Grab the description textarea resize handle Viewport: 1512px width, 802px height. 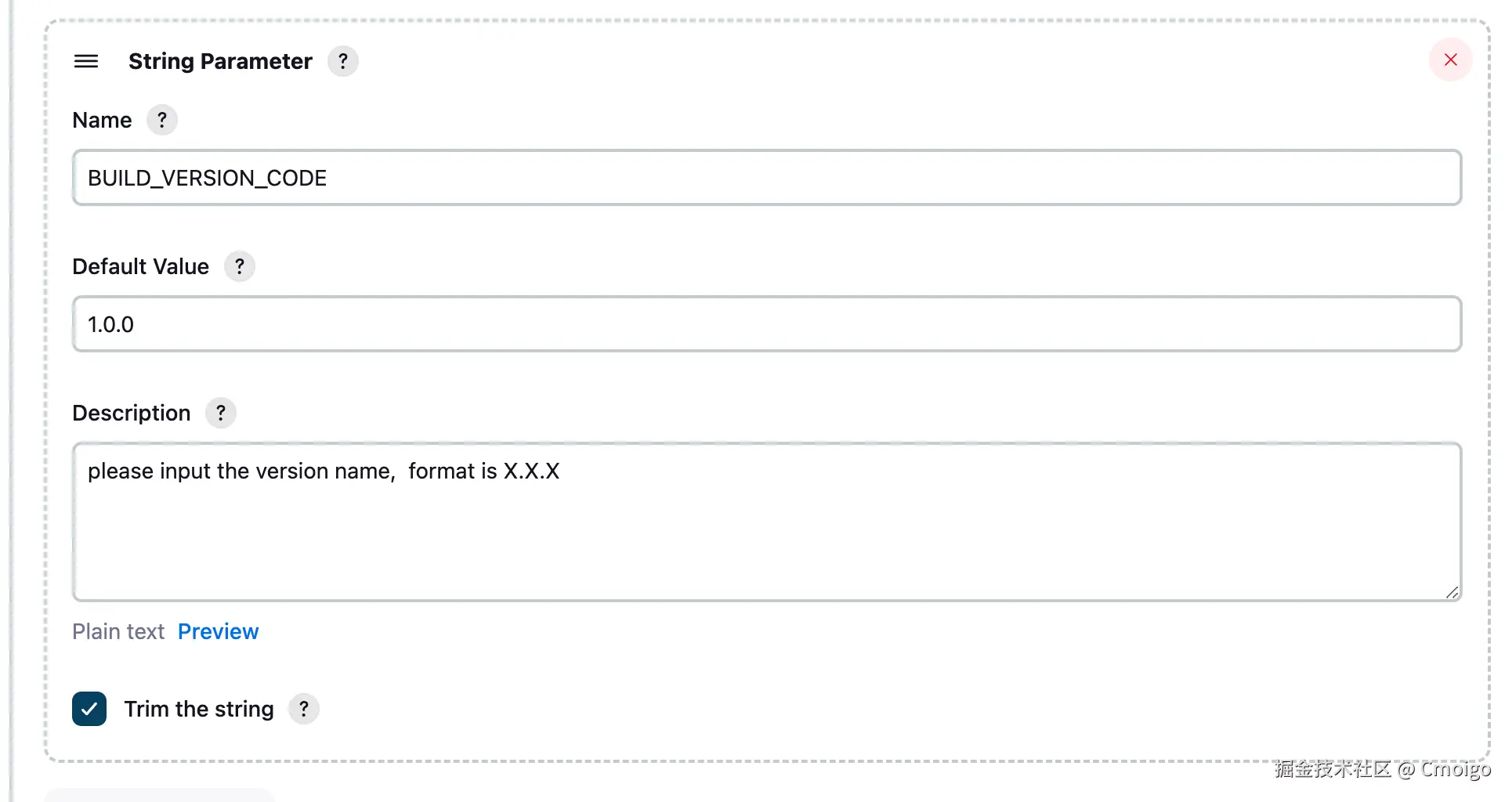(x=1452, y=593)
